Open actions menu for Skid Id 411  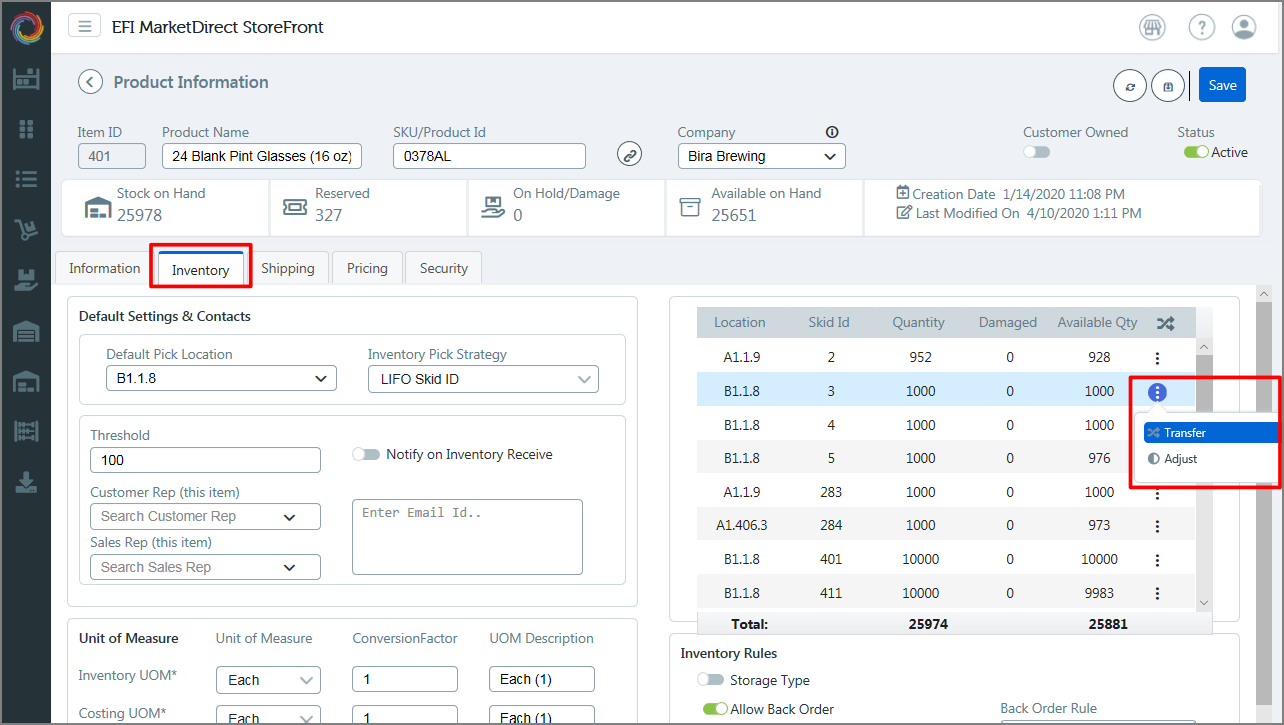(x=1157, y=593)
